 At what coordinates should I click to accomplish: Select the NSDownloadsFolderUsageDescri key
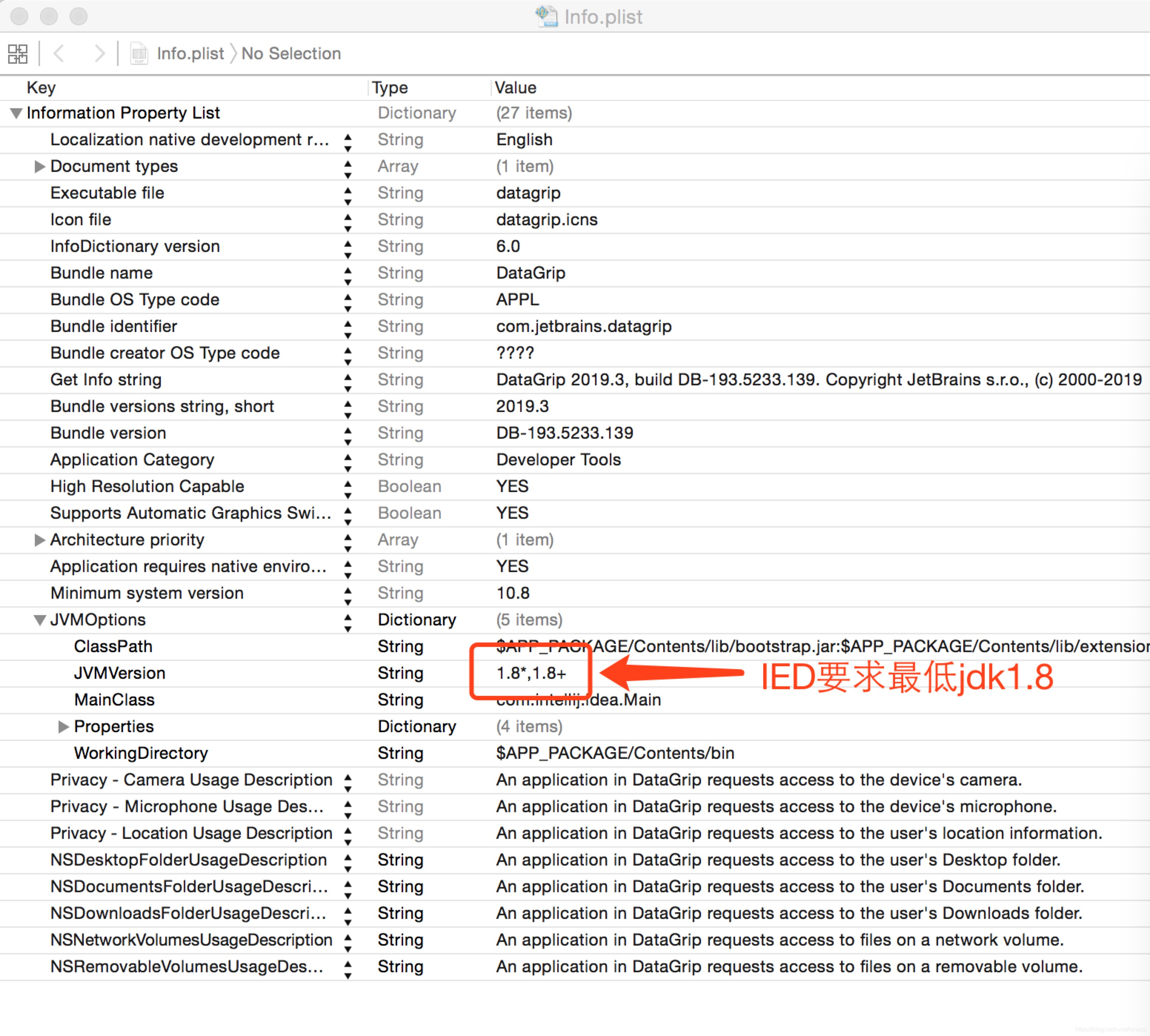tap(188, 913)
